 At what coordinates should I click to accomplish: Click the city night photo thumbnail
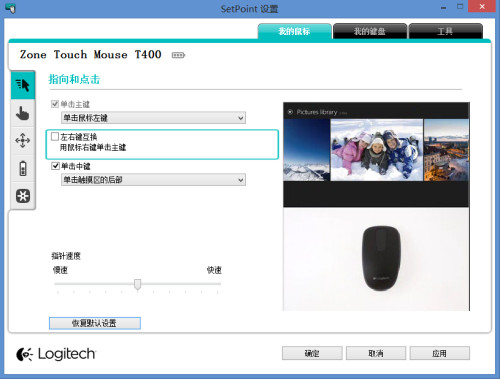pos(446,150)
